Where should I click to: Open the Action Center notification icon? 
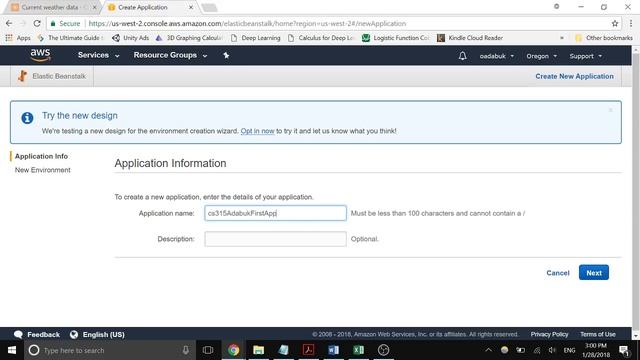tap(624, 350)
